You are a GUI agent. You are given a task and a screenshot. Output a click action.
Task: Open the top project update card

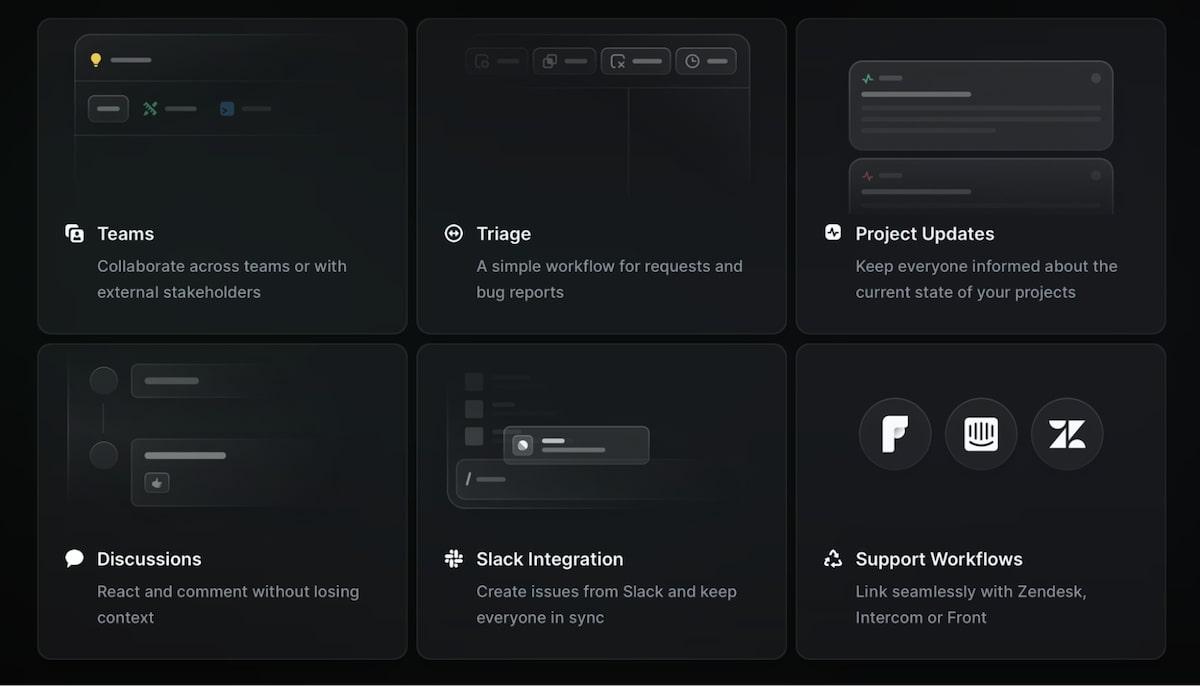click(980, 104)
